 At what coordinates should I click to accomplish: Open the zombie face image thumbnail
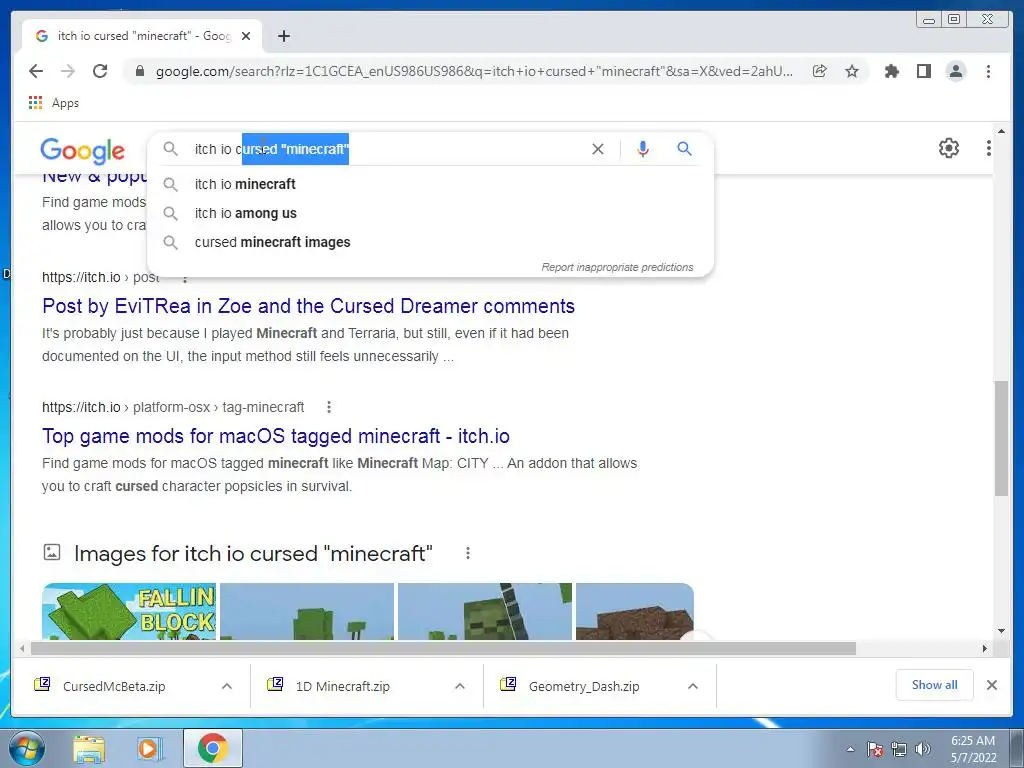(485, 611)
